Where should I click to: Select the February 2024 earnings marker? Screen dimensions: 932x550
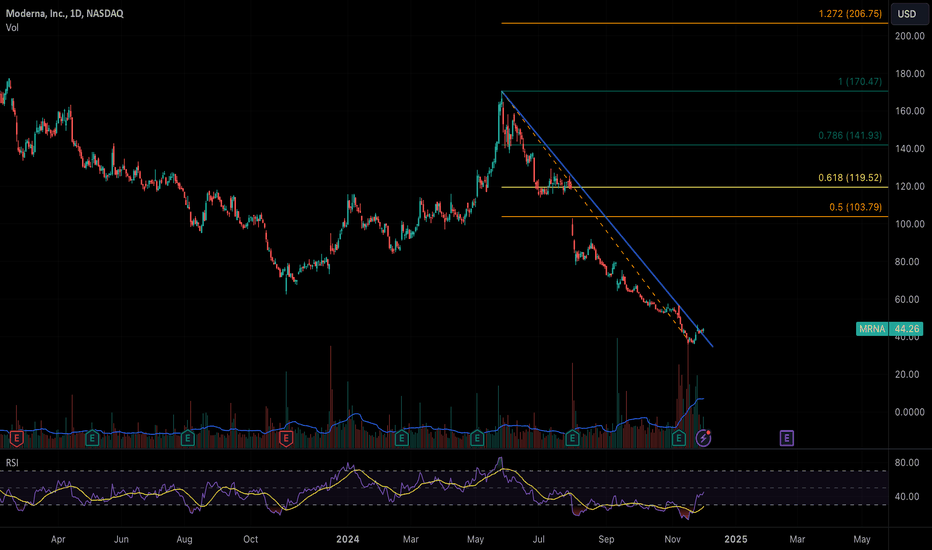click(401, 439)
